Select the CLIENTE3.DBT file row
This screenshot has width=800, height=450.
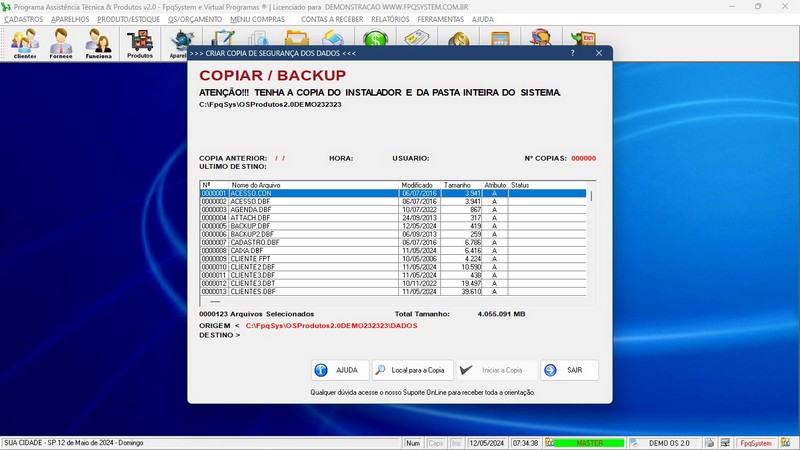(x=393, y=283)
